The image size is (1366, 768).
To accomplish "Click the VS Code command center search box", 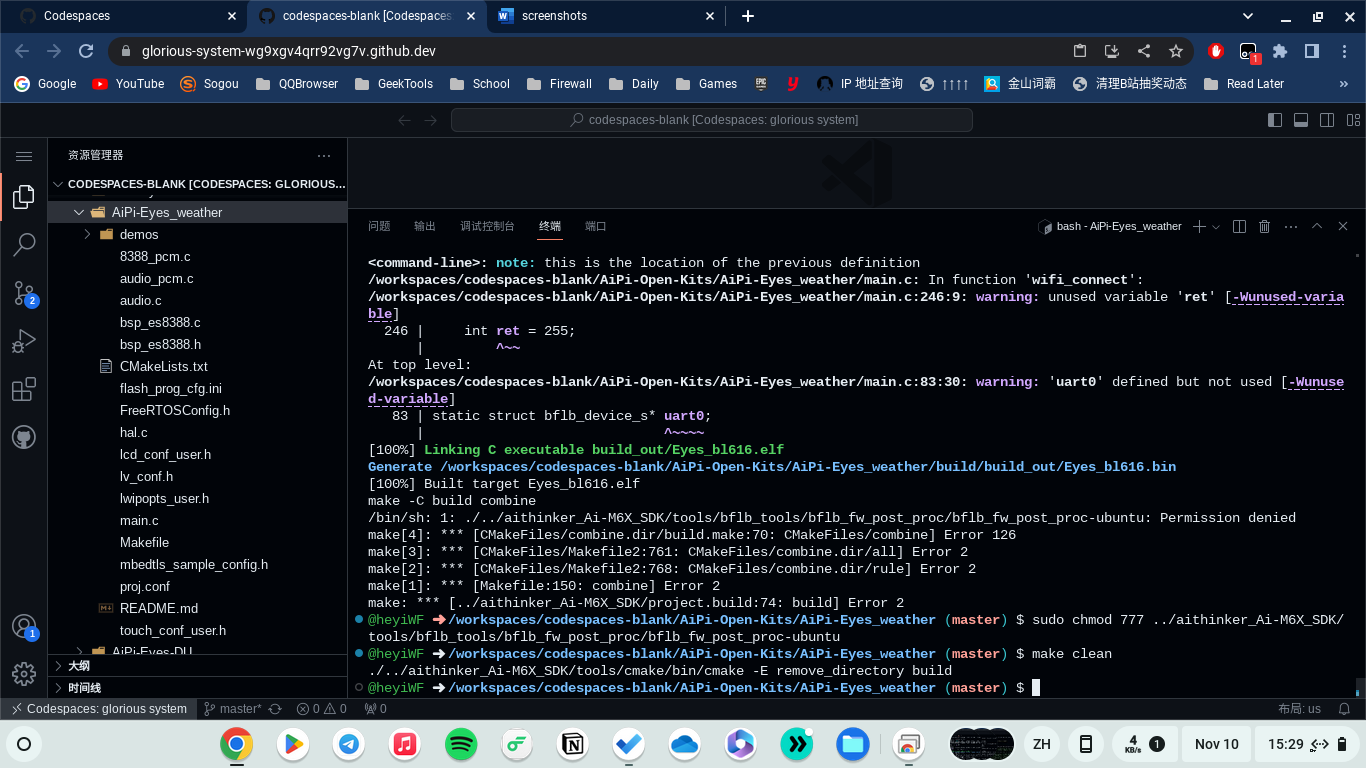I will [x=711, y=120].
